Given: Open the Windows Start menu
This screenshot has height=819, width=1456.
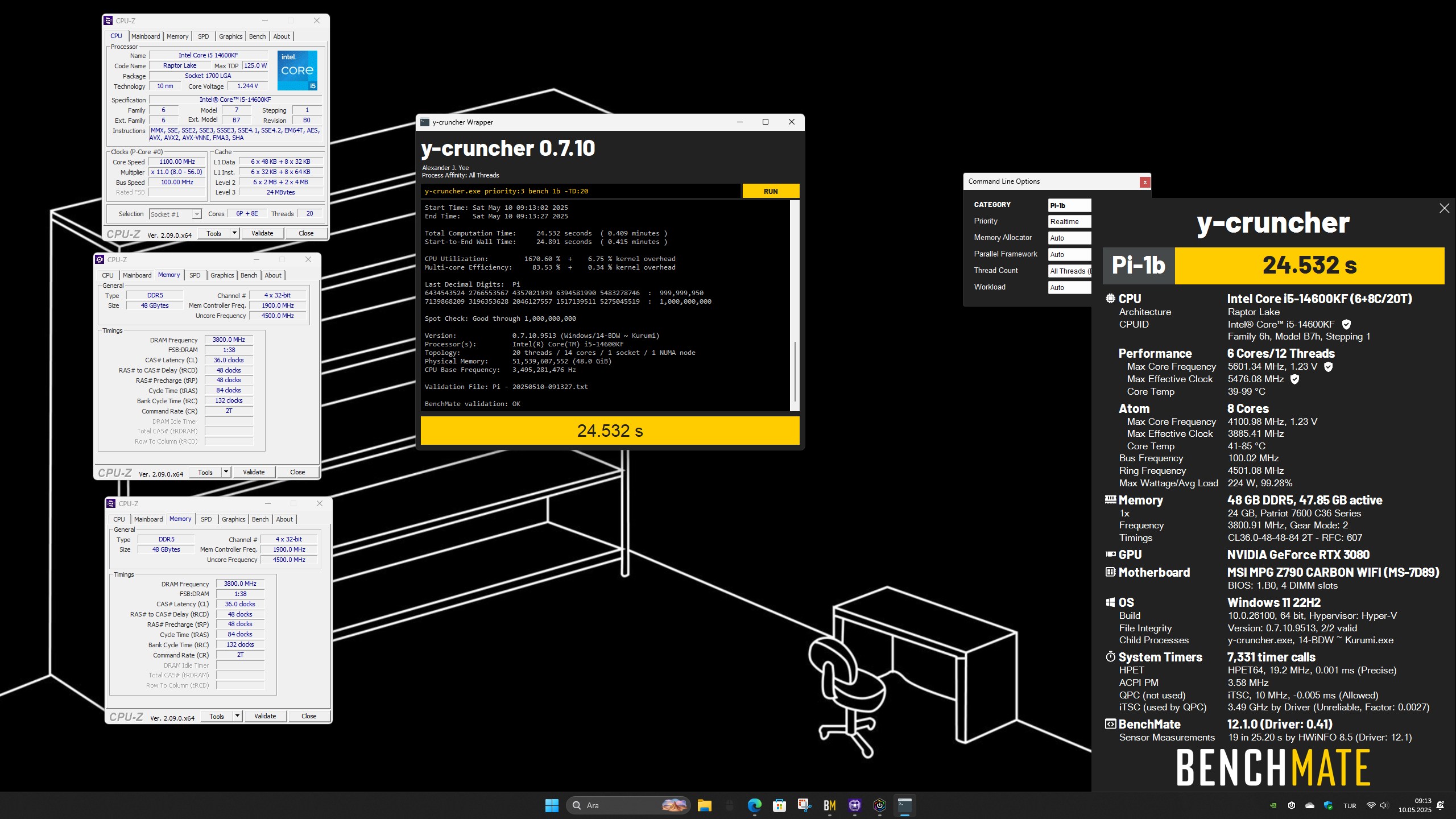Looking at the screenshot, I should [x=552, y=805].
